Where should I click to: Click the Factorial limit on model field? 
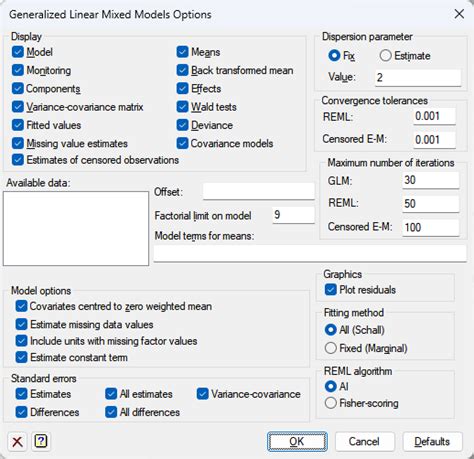click(x=293, y=215)
